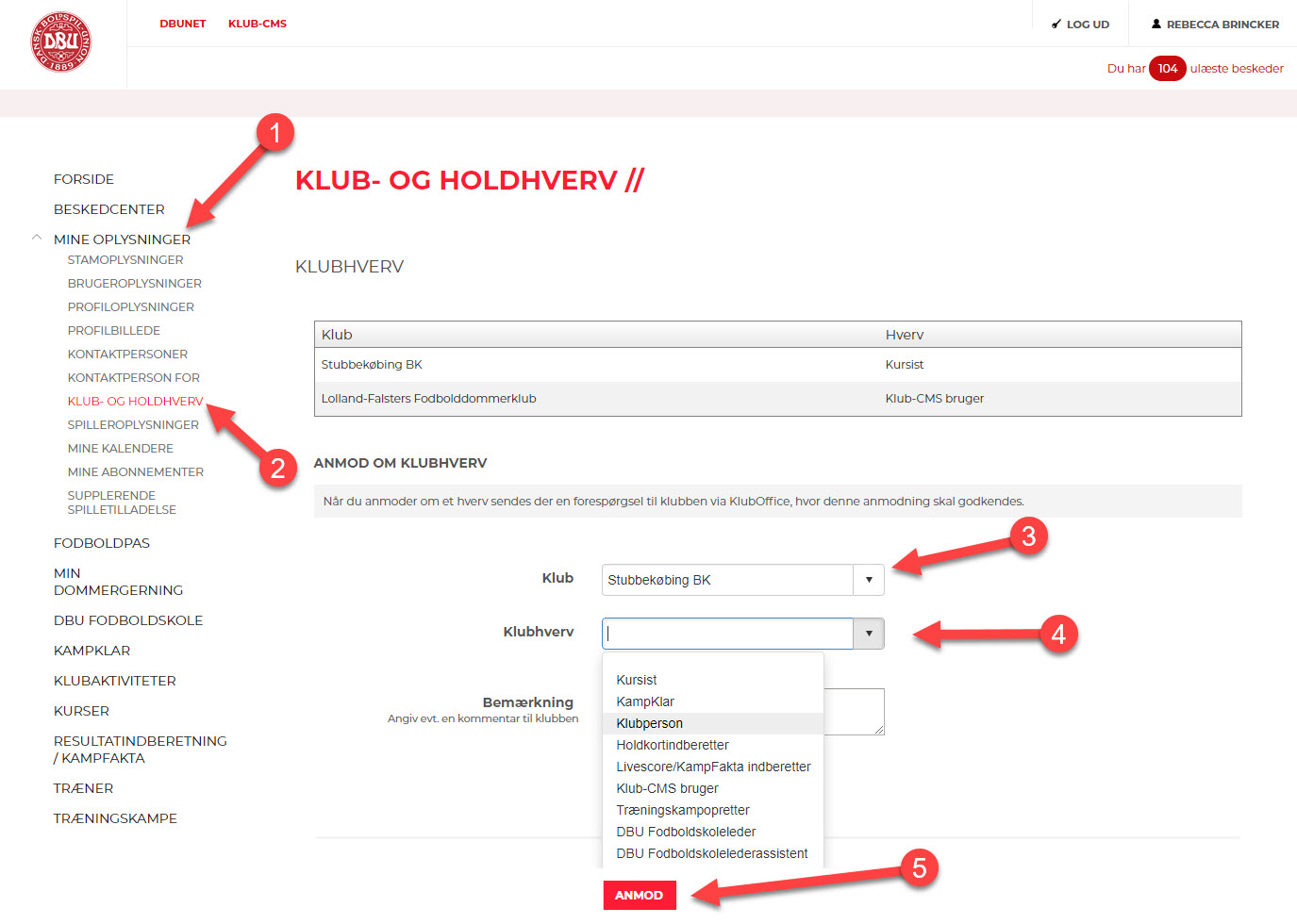Screen dimensions: 1297x924
Task: Choose Kursist from the Klubhverv list
Action: tap(713, 680)
